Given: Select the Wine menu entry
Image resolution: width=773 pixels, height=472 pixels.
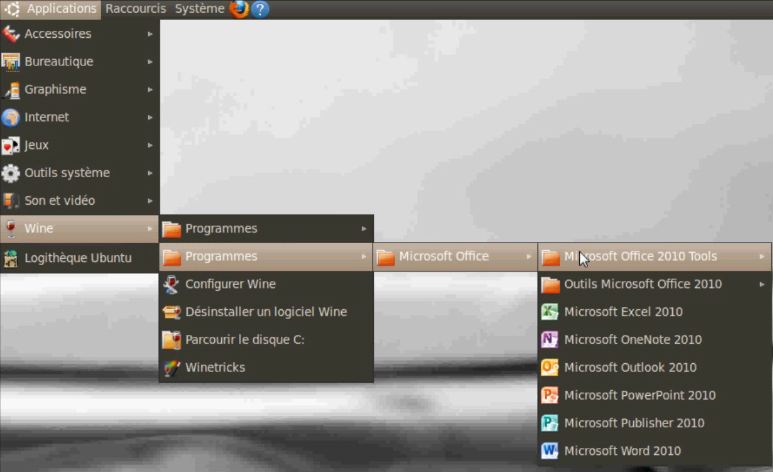Looking at the screenshot, I should click(x=79, y=229).
